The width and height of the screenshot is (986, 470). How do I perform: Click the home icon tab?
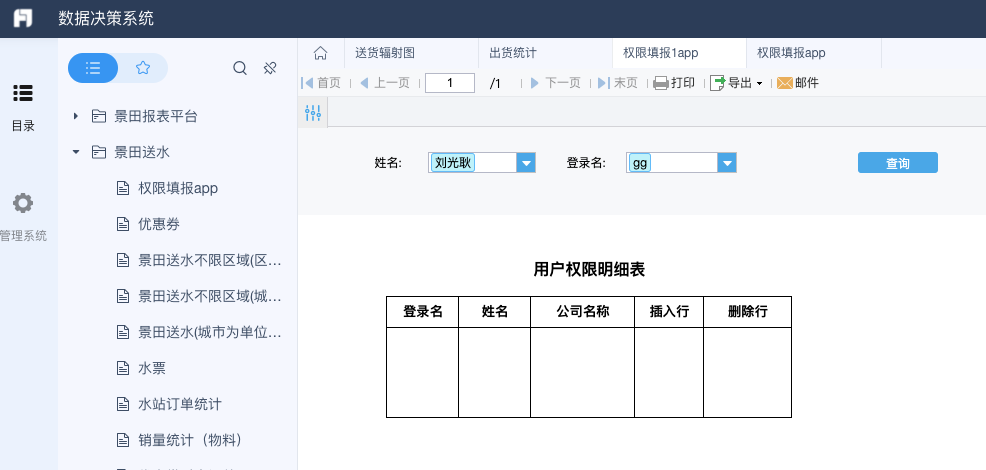pos(320,53)
